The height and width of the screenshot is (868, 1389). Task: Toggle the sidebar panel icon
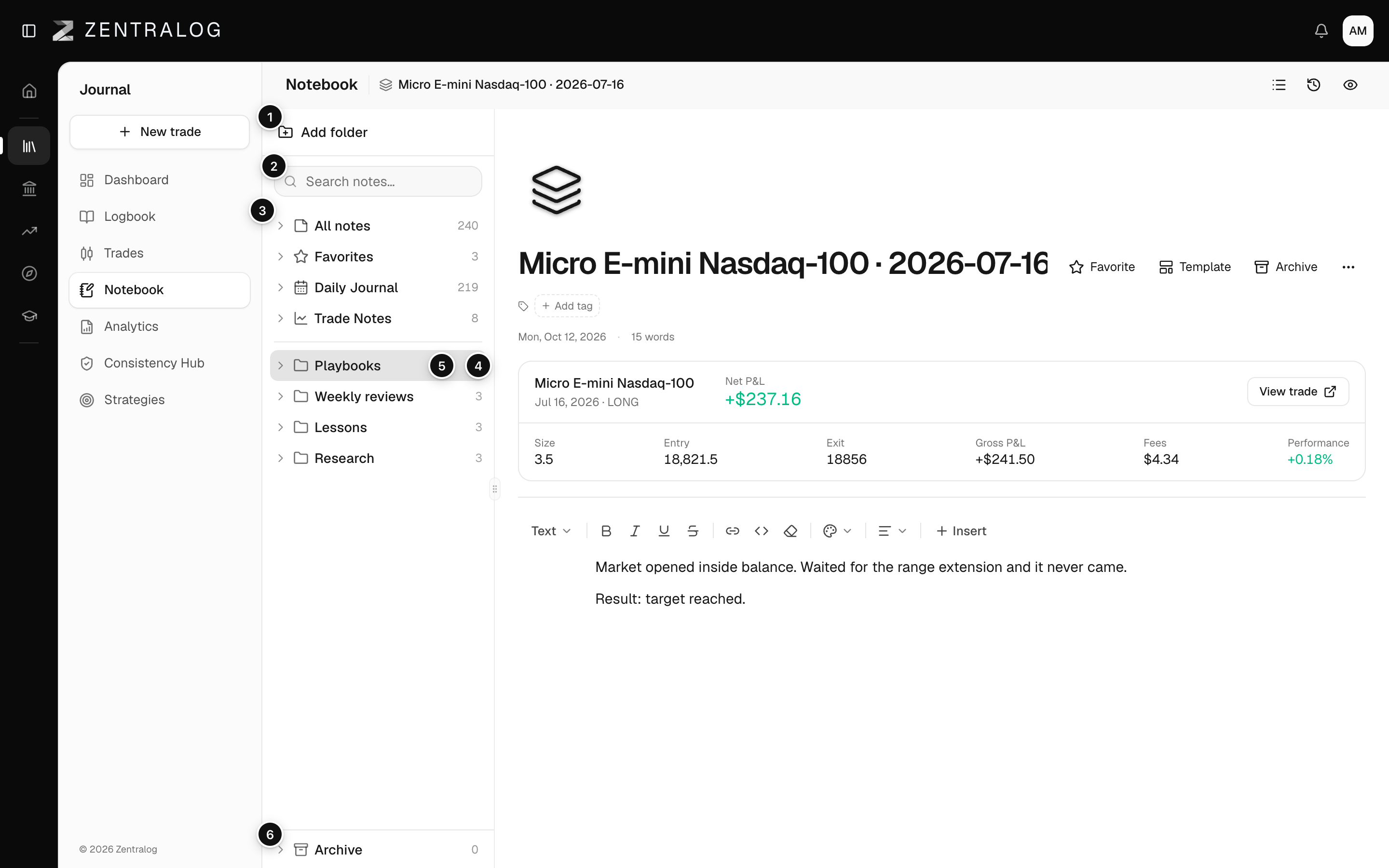[29, 30]
